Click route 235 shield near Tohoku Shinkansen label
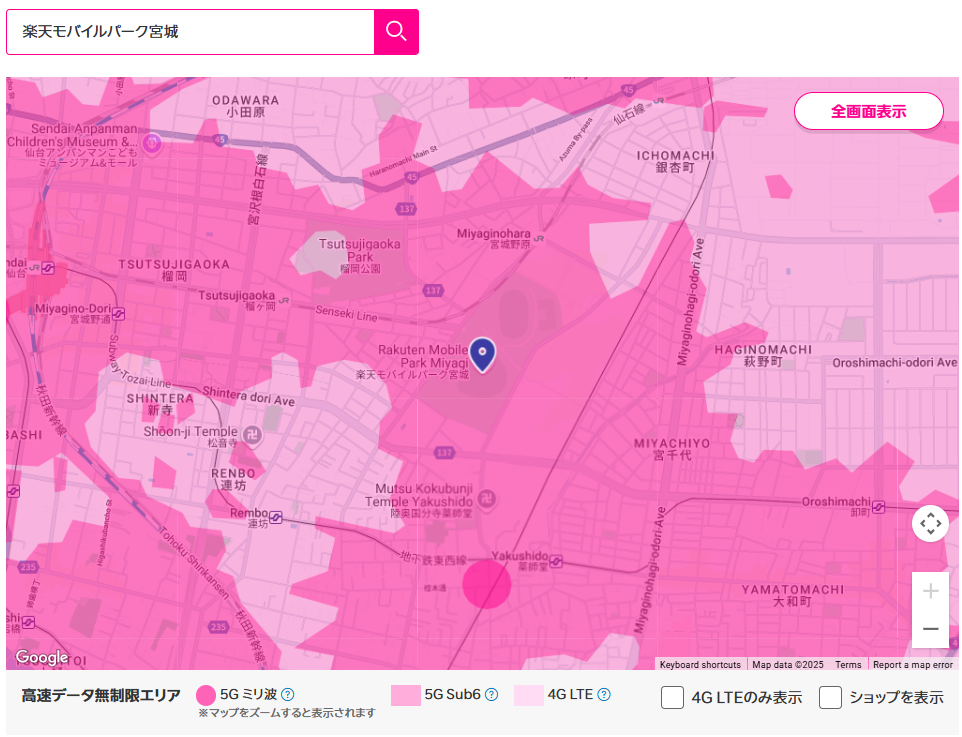This screenshot has width=962, height=737. pyautogui.click(x=218, y=627)
